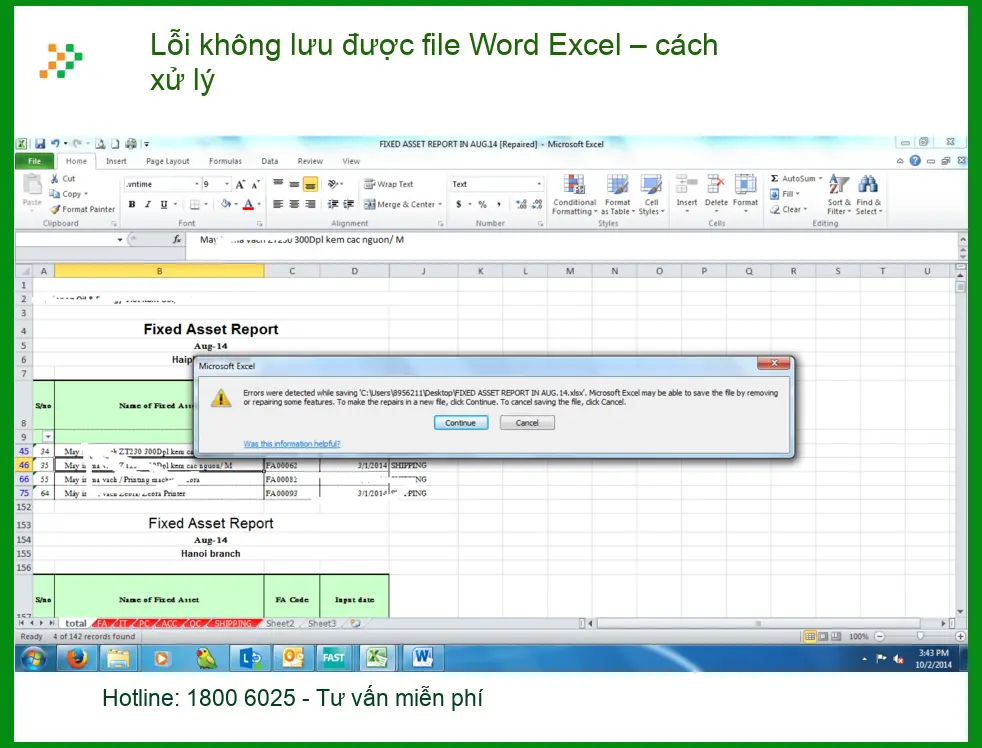The image size is (982, 748).
Task: Click the Windows Start button
Action: [x=33, y=658]
